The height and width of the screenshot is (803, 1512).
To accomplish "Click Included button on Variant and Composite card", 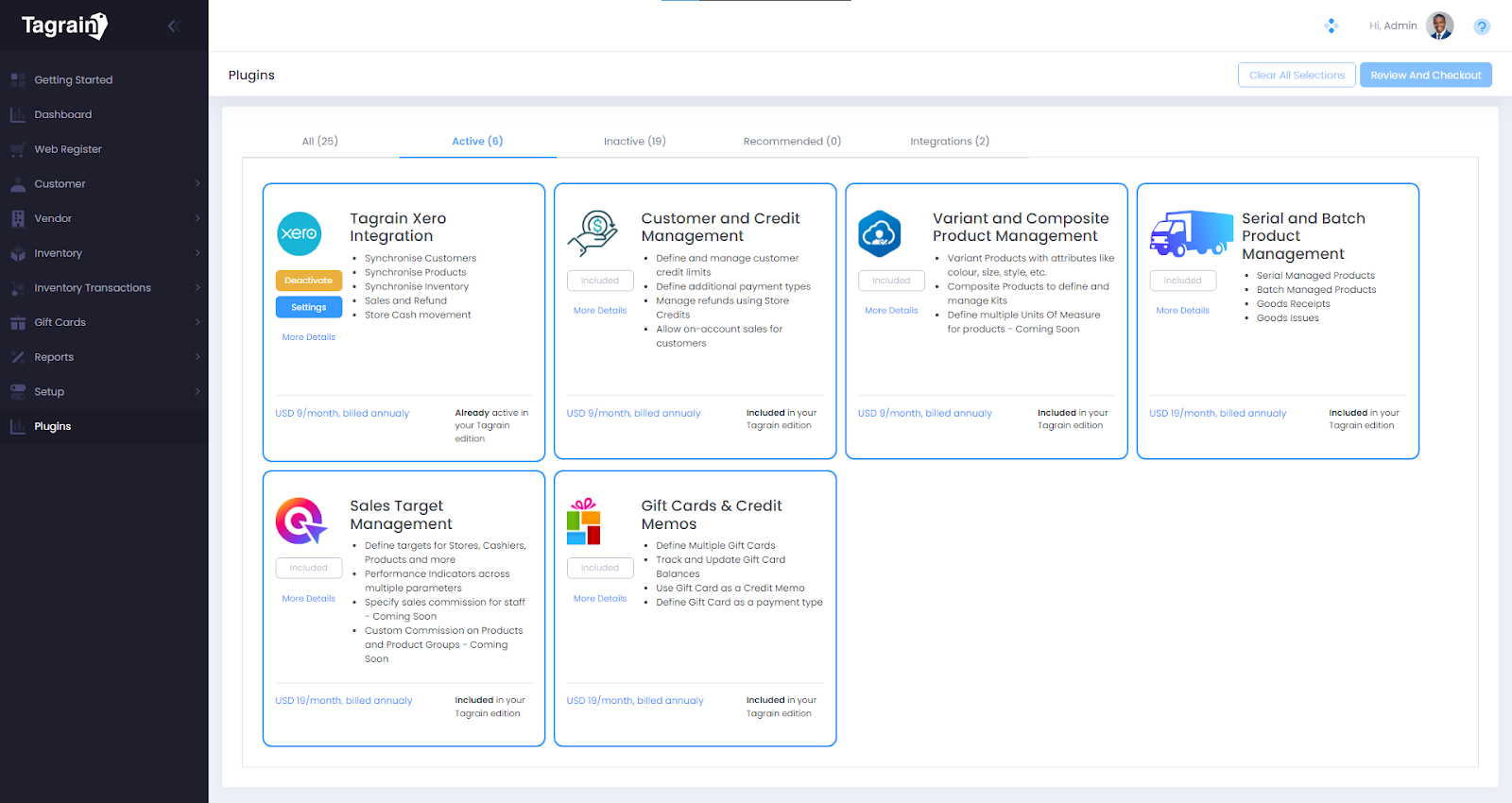I will pos(891,281).
